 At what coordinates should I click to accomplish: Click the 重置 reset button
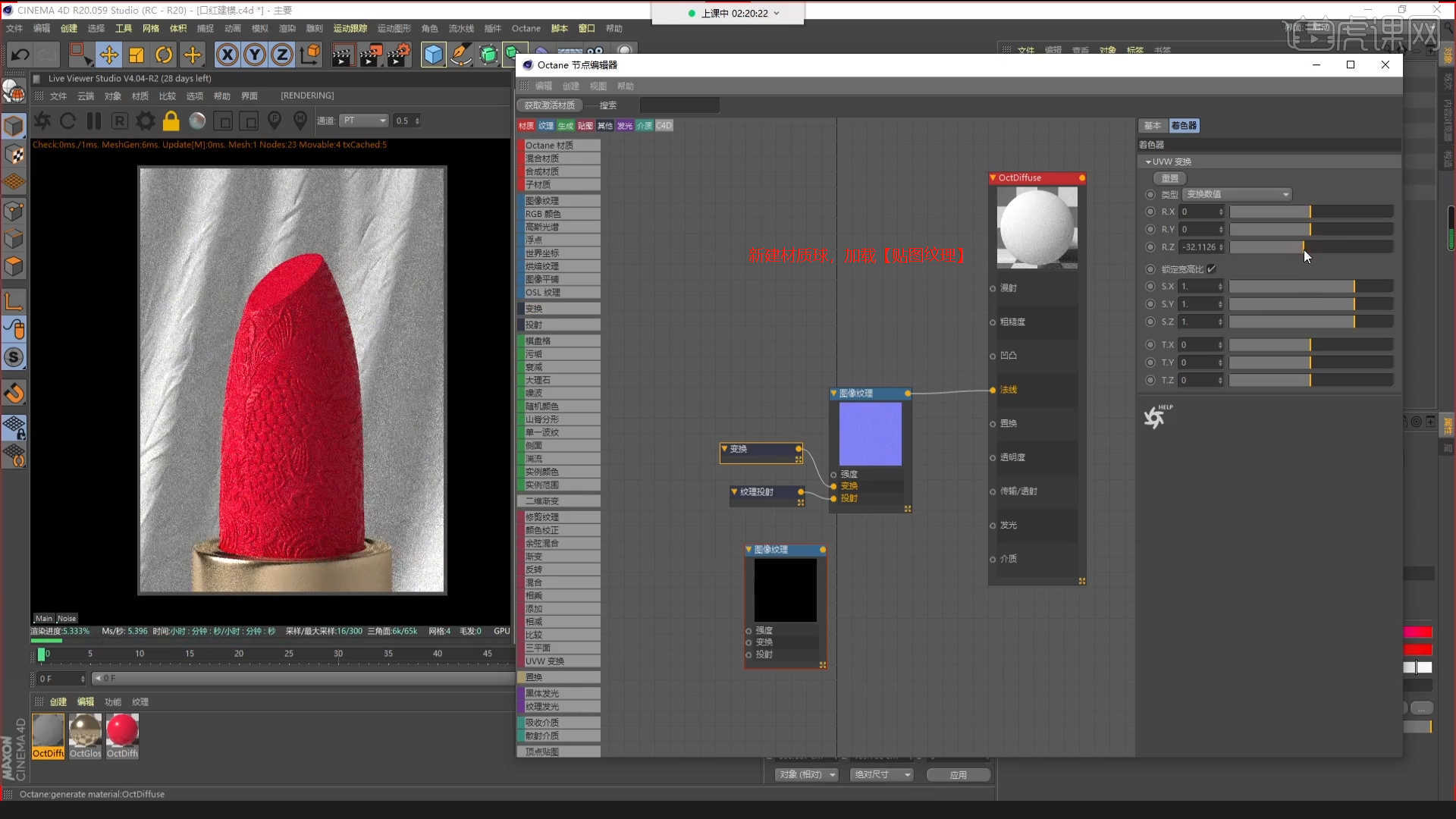(1169, 178)
